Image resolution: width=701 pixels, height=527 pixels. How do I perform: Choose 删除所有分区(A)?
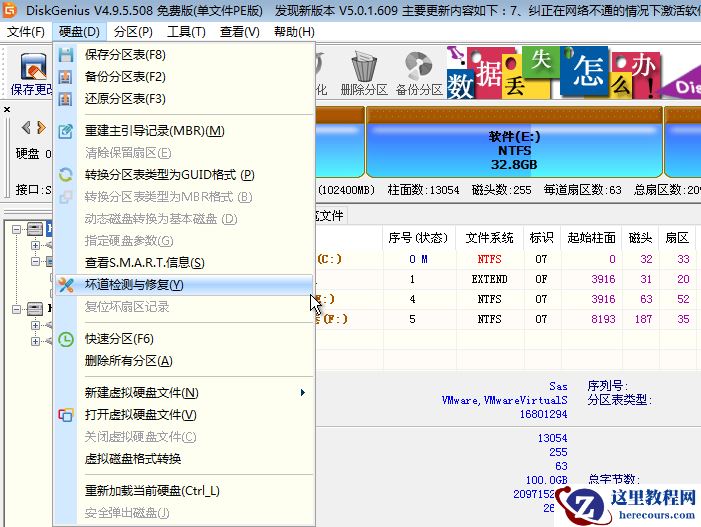(x=184, y=361)
